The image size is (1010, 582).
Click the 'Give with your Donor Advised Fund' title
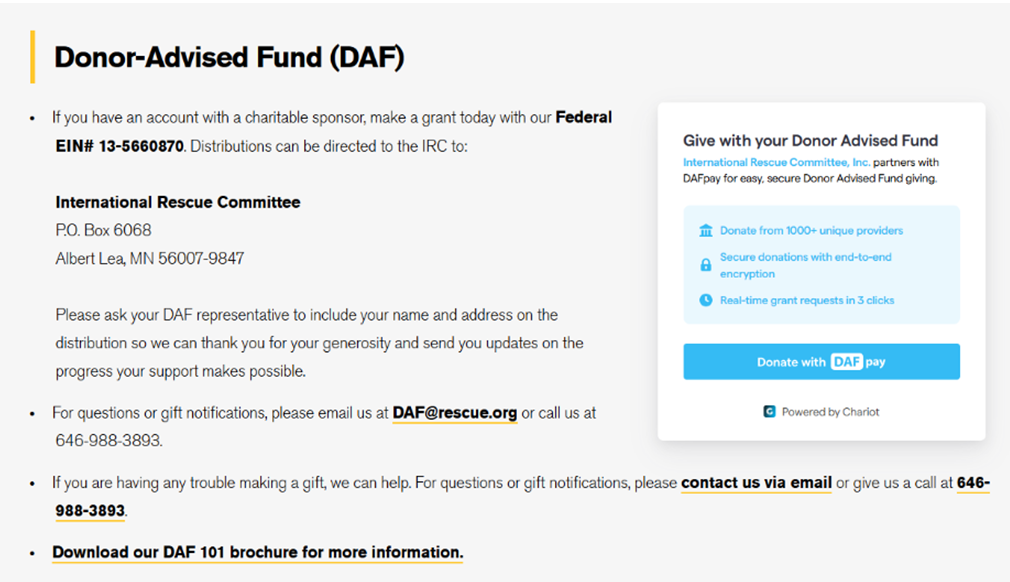(x=810, y=141)
